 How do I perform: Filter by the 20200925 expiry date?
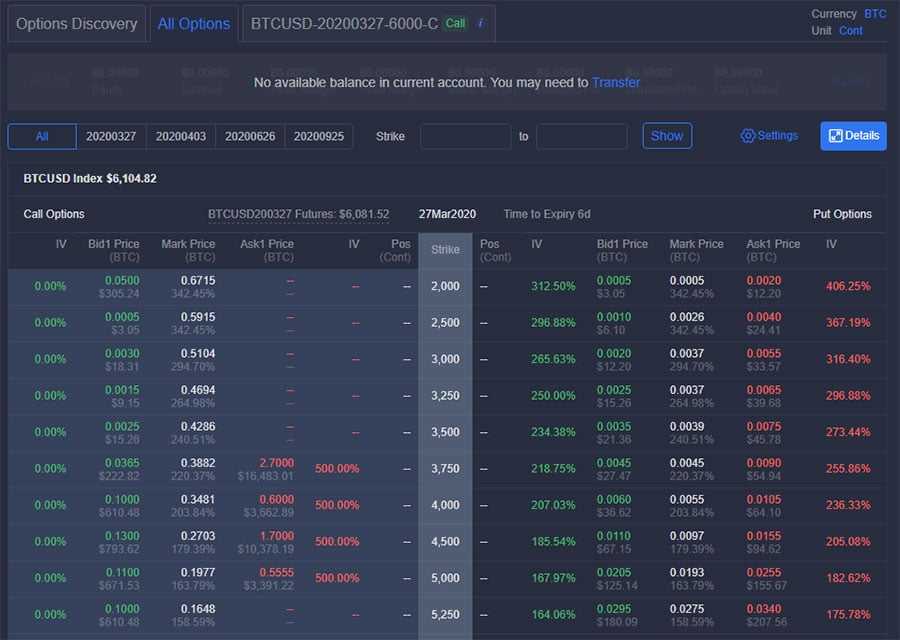click(x=318, y=136)
